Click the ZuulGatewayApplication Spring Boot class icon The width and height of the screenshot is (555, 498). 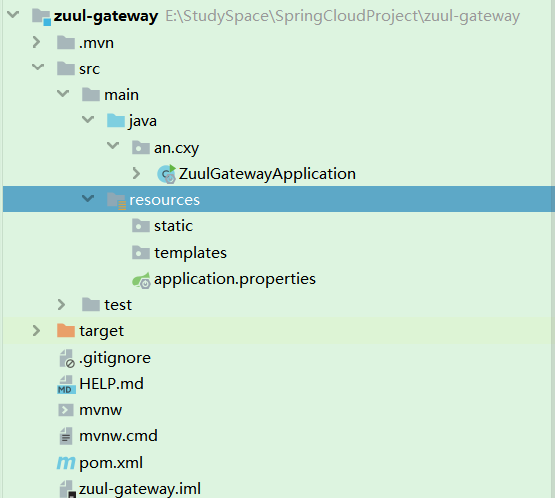[167, 174]
